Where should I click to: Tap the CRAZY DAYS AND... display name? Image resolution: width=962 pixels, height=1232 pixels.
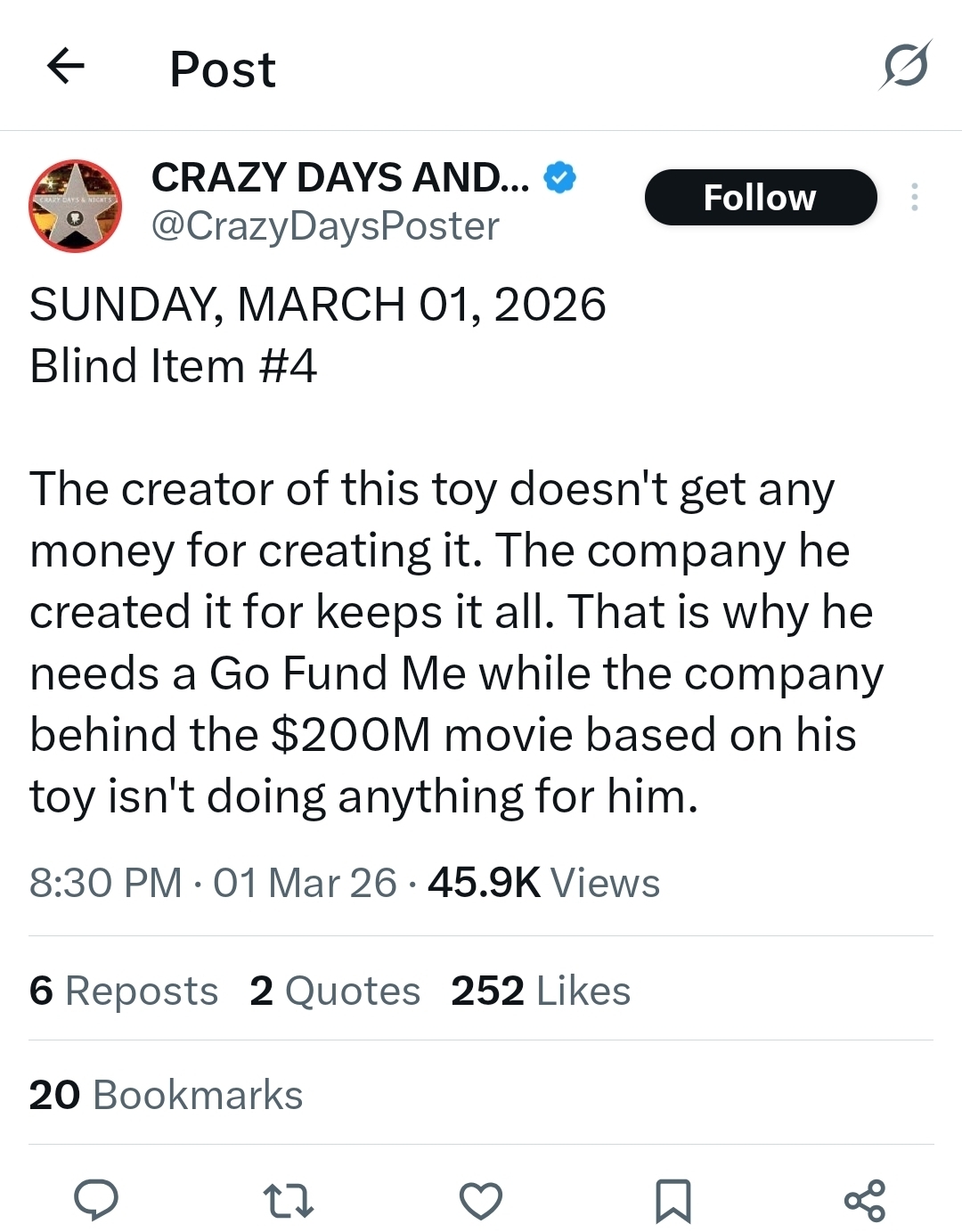(340, 177)
